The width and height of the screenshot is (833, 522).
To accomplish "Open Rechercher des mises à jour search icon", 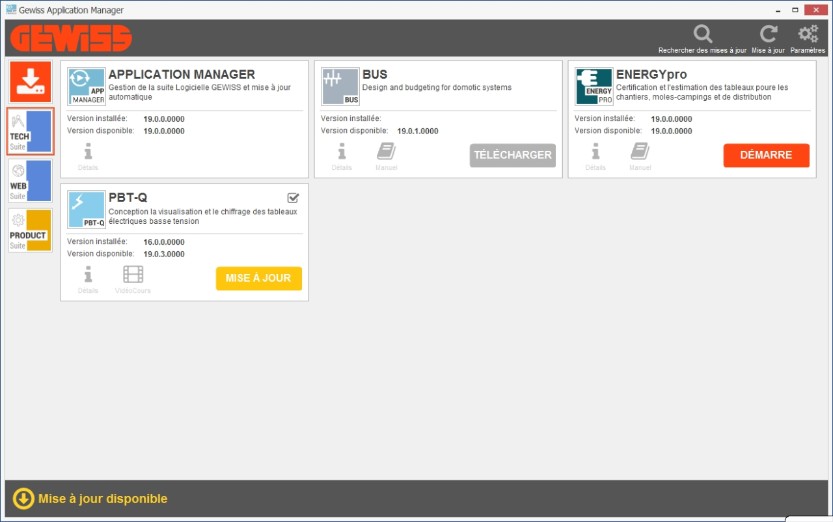I will pos(702,34).
